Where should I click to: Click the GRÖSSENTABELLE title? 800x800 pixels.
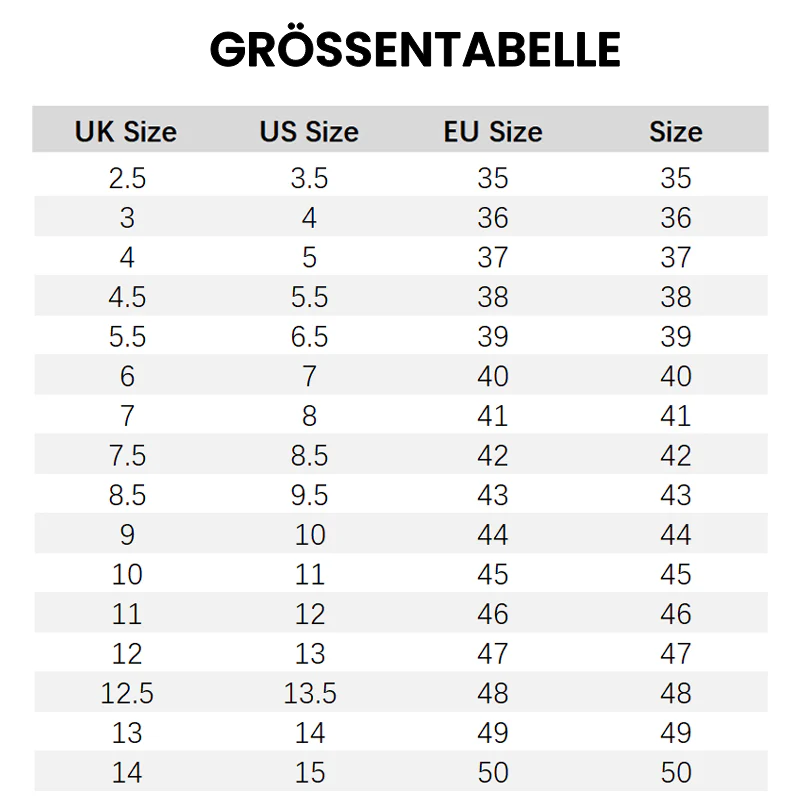pos(415,50)
